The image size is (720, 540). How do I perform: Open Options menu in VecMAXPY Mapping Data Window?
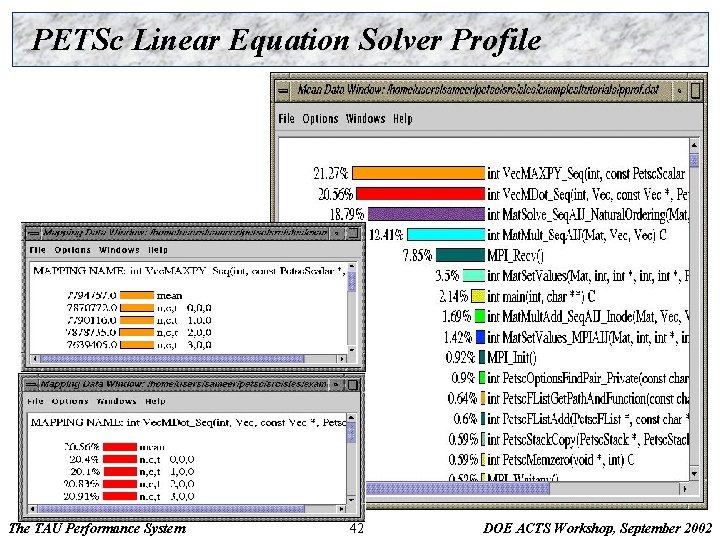coord(73,250)
